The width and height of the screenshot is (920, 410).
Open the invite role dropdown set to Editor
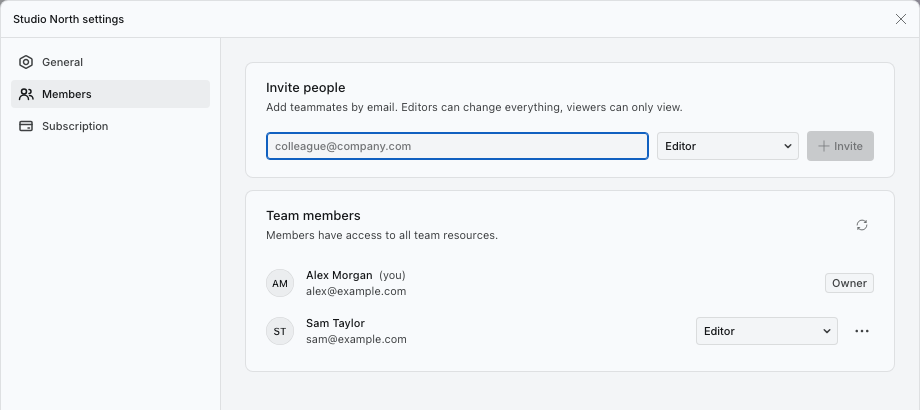click(x=728, y=146)
